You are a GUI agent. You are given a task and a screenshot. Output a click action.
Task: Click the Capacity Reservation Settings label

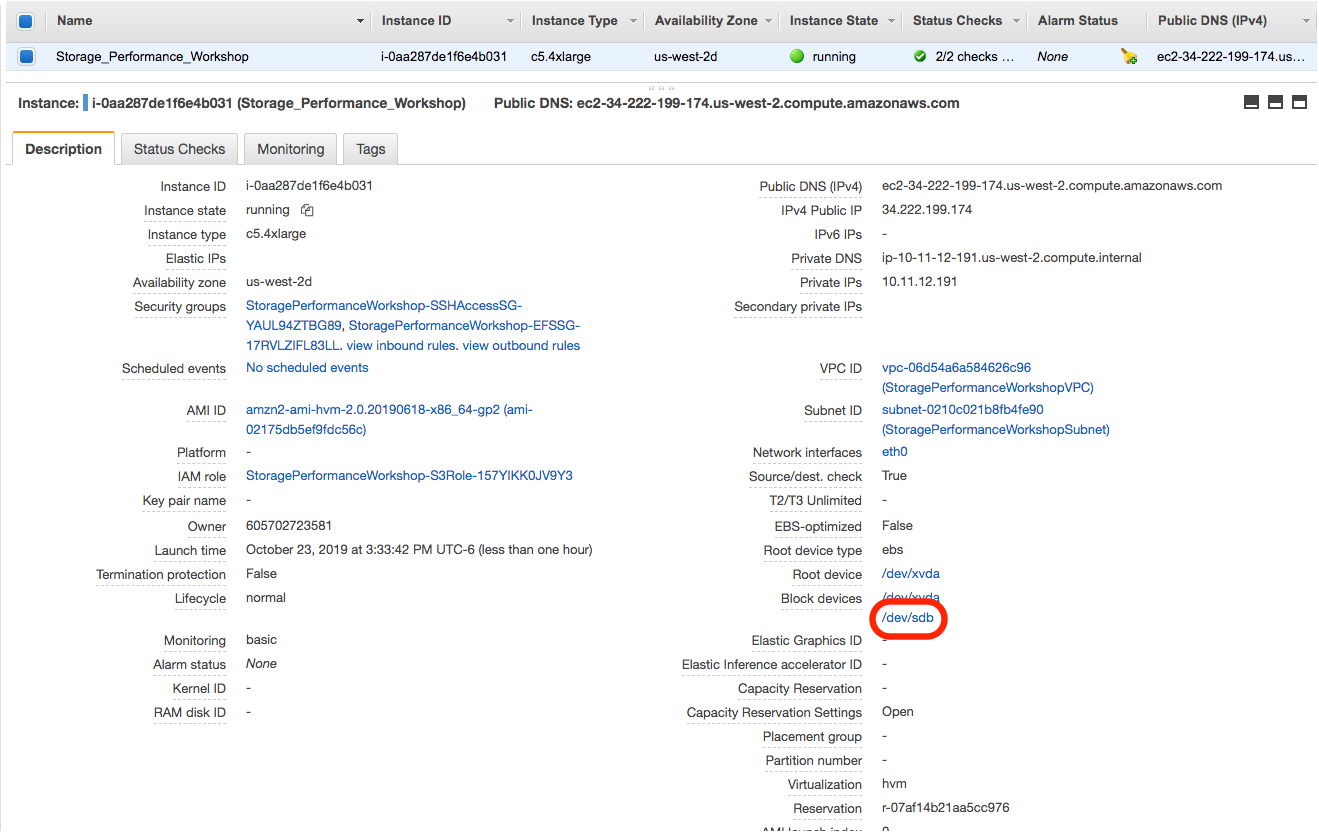[x=774, y=713]
